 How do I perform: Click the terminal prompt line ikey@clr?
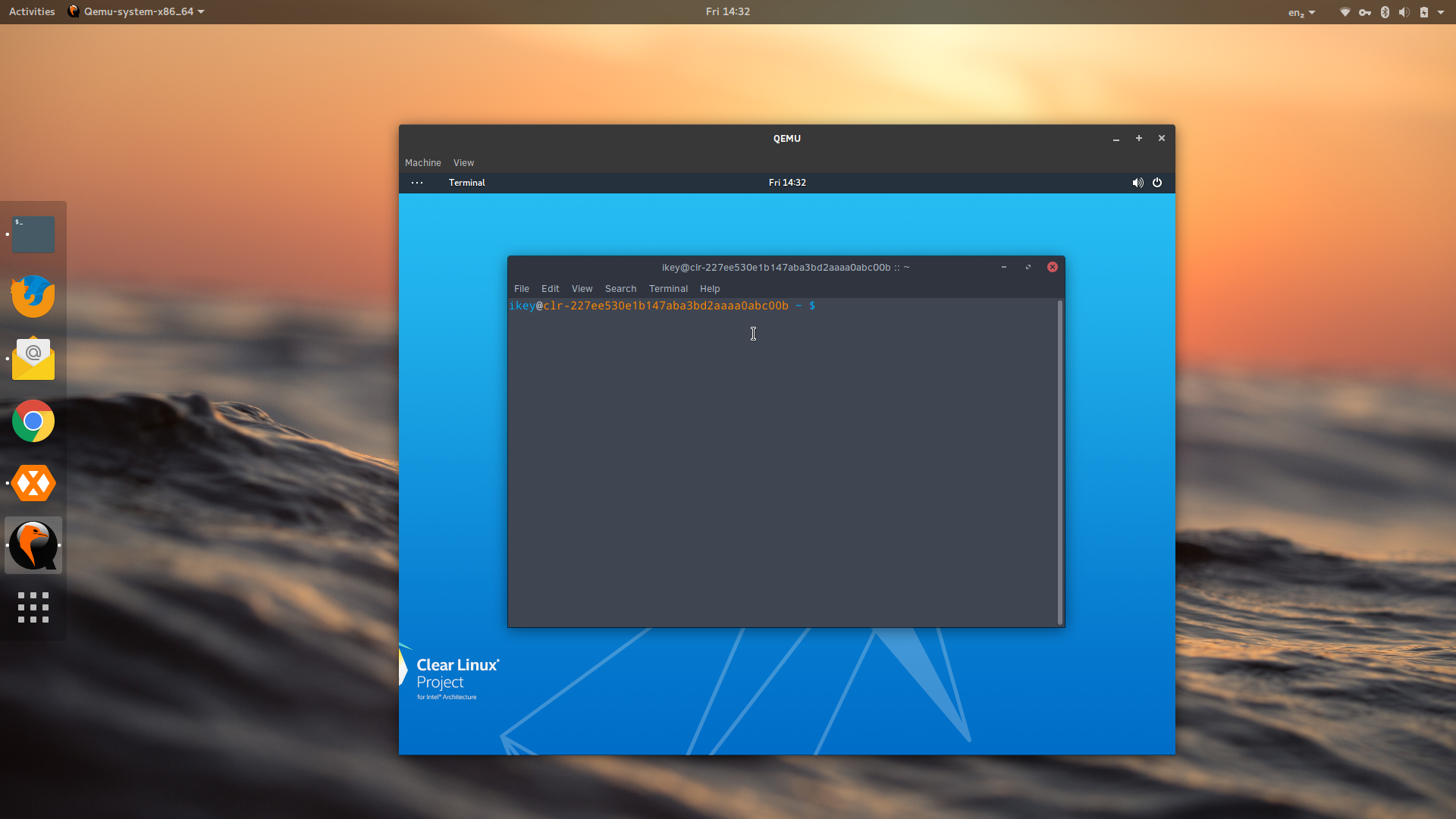tap(662, 306)
